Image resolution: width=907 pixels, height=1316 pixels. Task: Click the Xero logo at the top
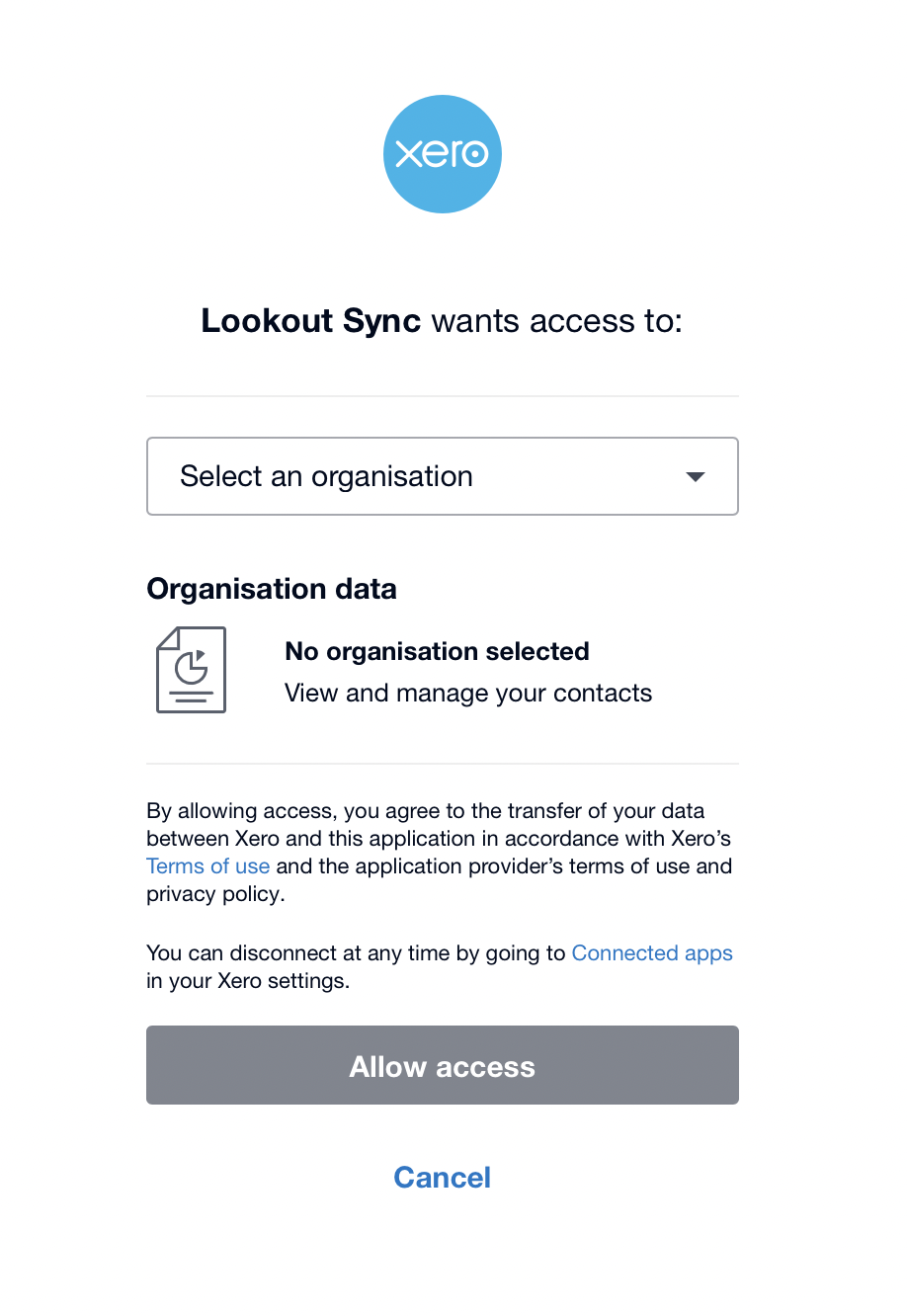pos(443,154)
